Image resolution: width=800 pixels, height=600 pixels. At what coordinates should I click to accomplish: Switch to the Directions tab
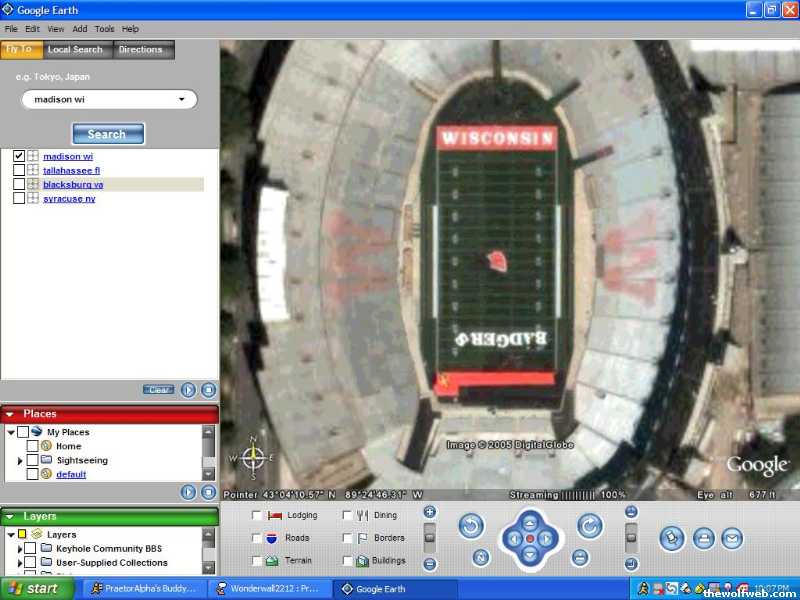[x=140, y=50]
